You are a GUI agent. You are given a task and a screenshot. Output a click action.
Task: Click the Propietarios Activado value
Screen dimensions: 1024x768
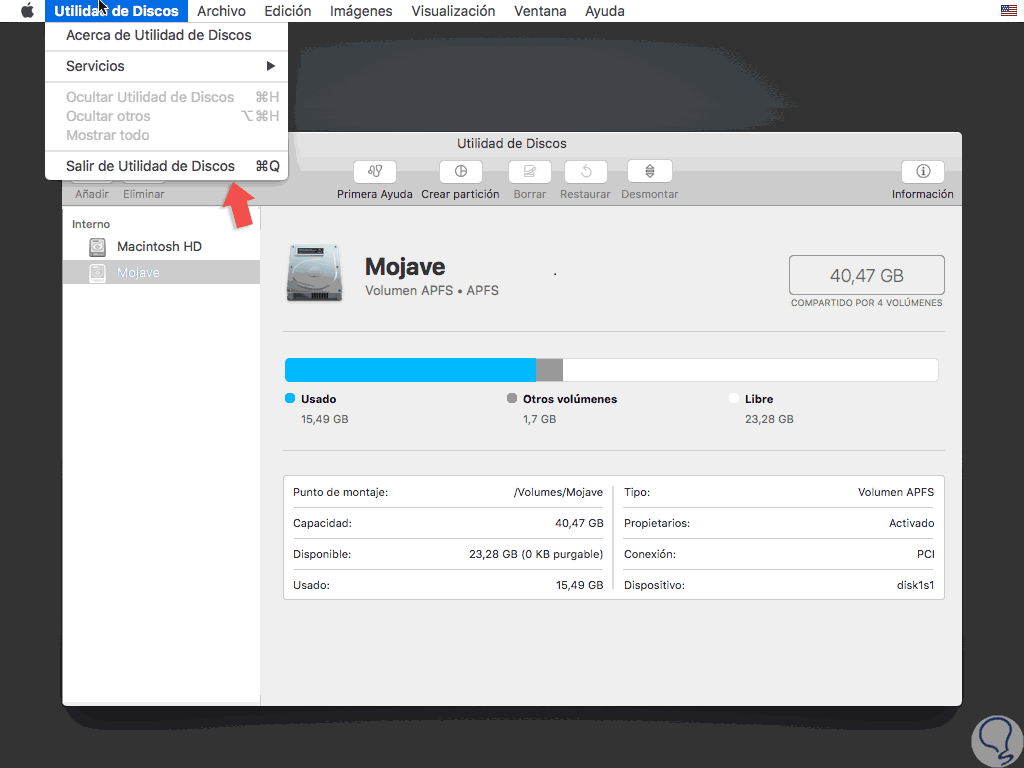click(x=912, y=523)
